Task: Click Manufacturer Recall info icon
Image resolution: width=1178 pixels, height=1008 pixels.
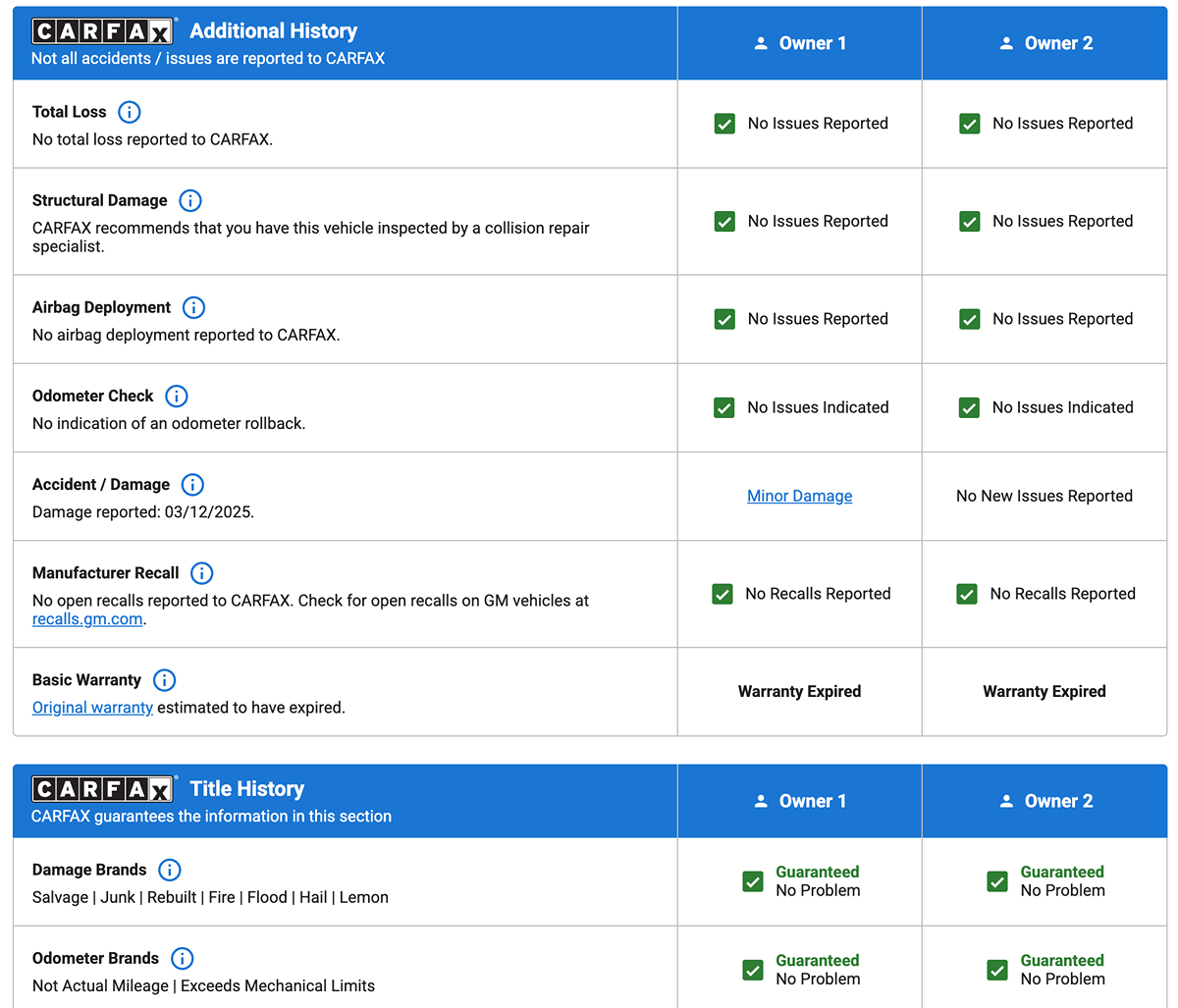Action: click(x=201, y=573)
